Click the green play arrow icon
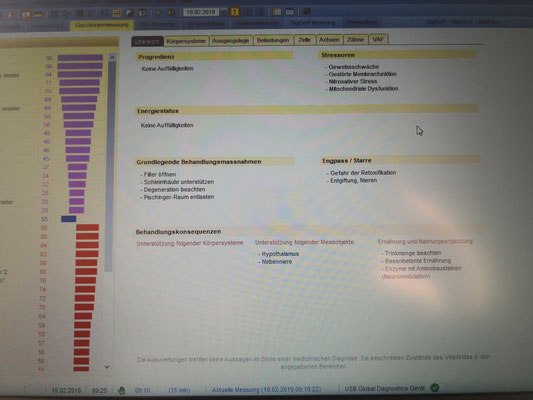533x400 pixels. [158, 13]
